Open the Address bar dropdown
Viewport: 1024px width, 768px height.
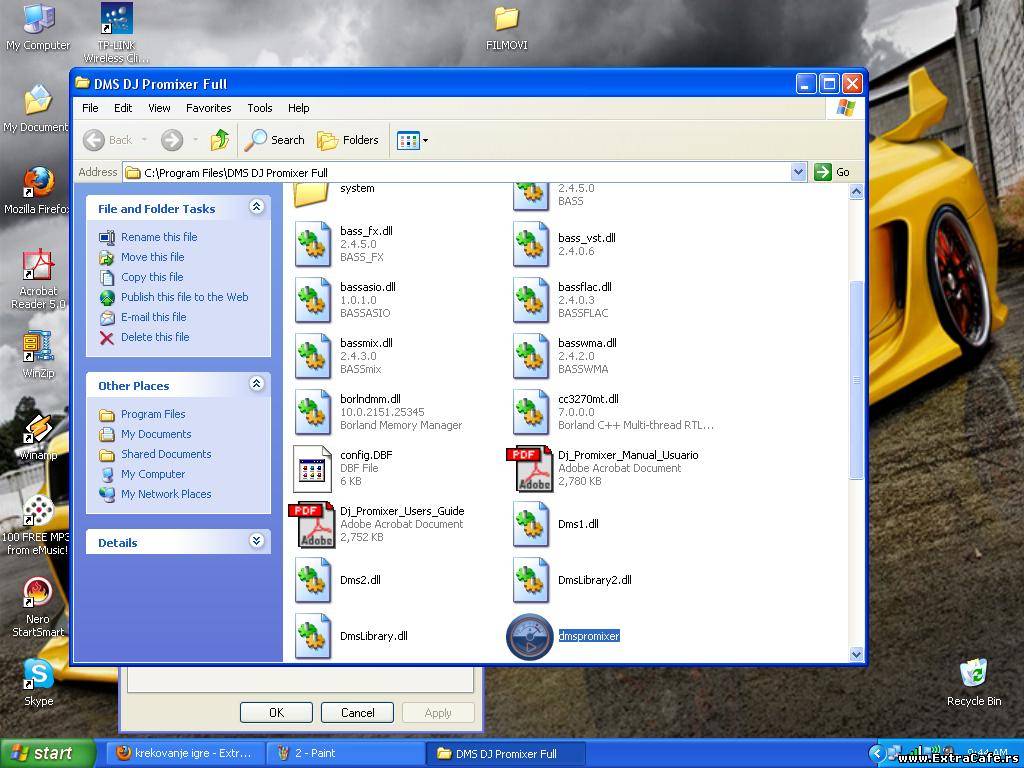(x=798, y=172)
